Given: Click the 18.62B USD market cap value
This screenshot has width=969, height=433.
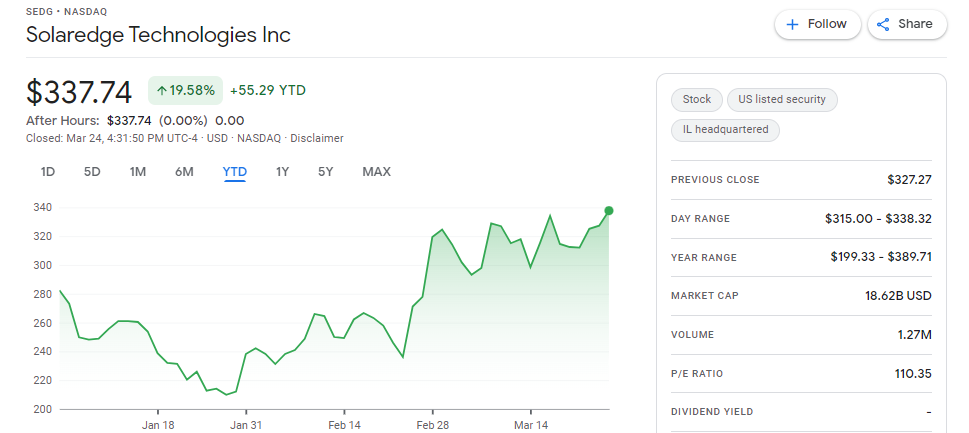Looking at the screenshot, I should click(898, 296).
